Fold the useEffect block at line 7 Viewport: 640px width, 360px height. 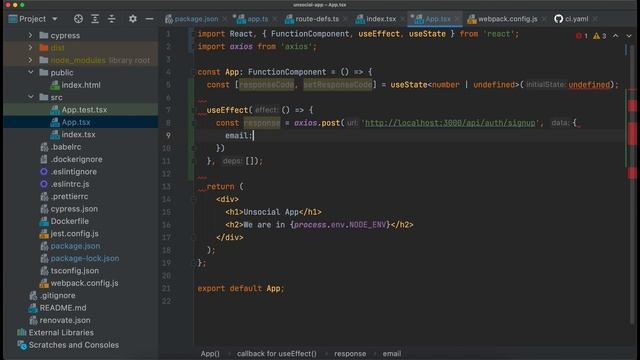[x=195, y=110]
